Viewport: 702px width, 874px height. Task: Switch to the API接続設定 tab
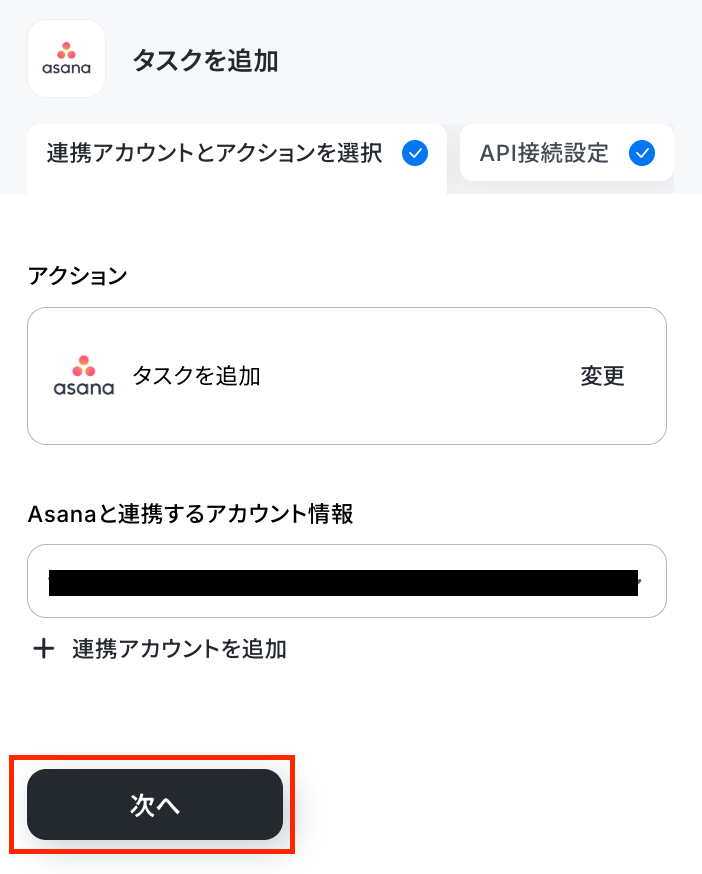[567, 153]
